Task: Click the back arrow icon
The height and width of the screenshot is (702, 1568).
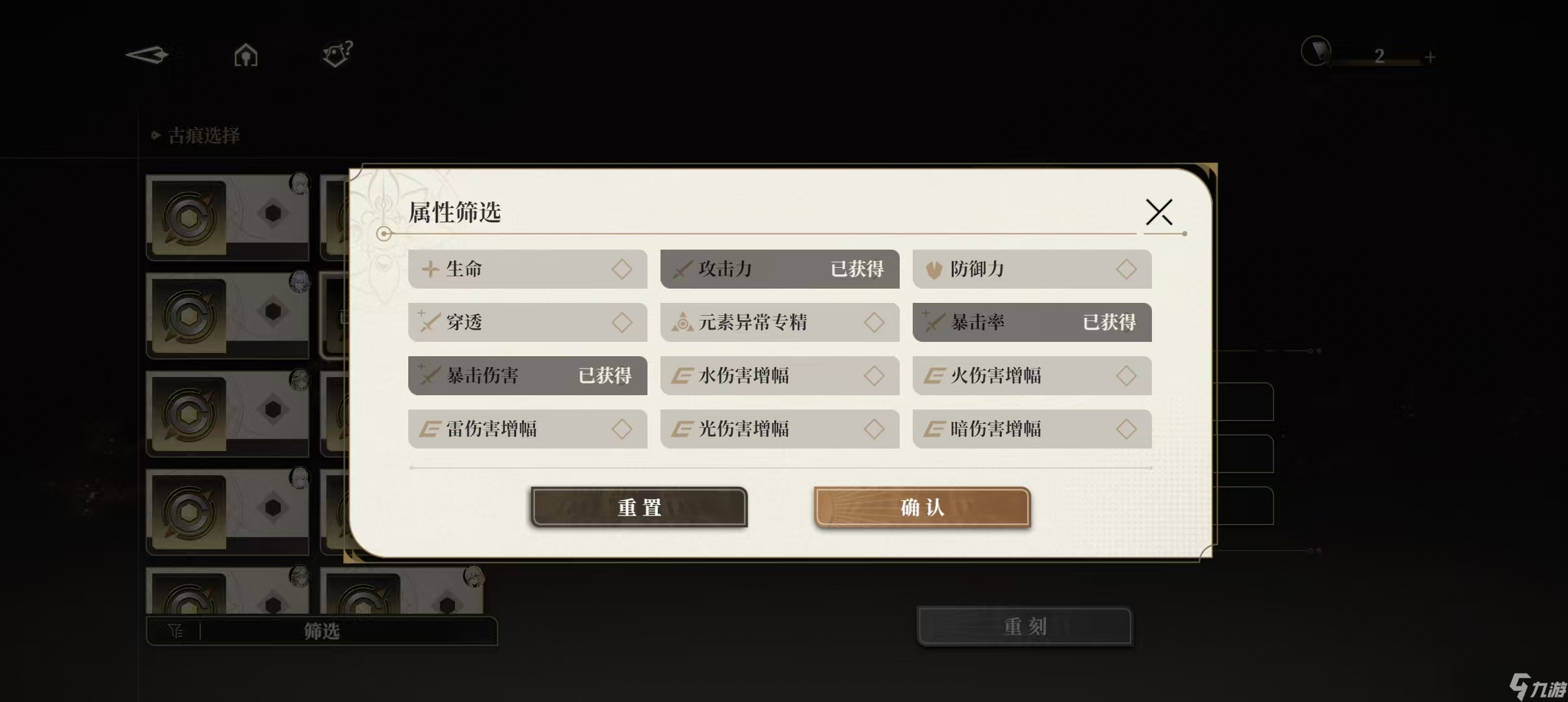Action: tap(147, 55)
